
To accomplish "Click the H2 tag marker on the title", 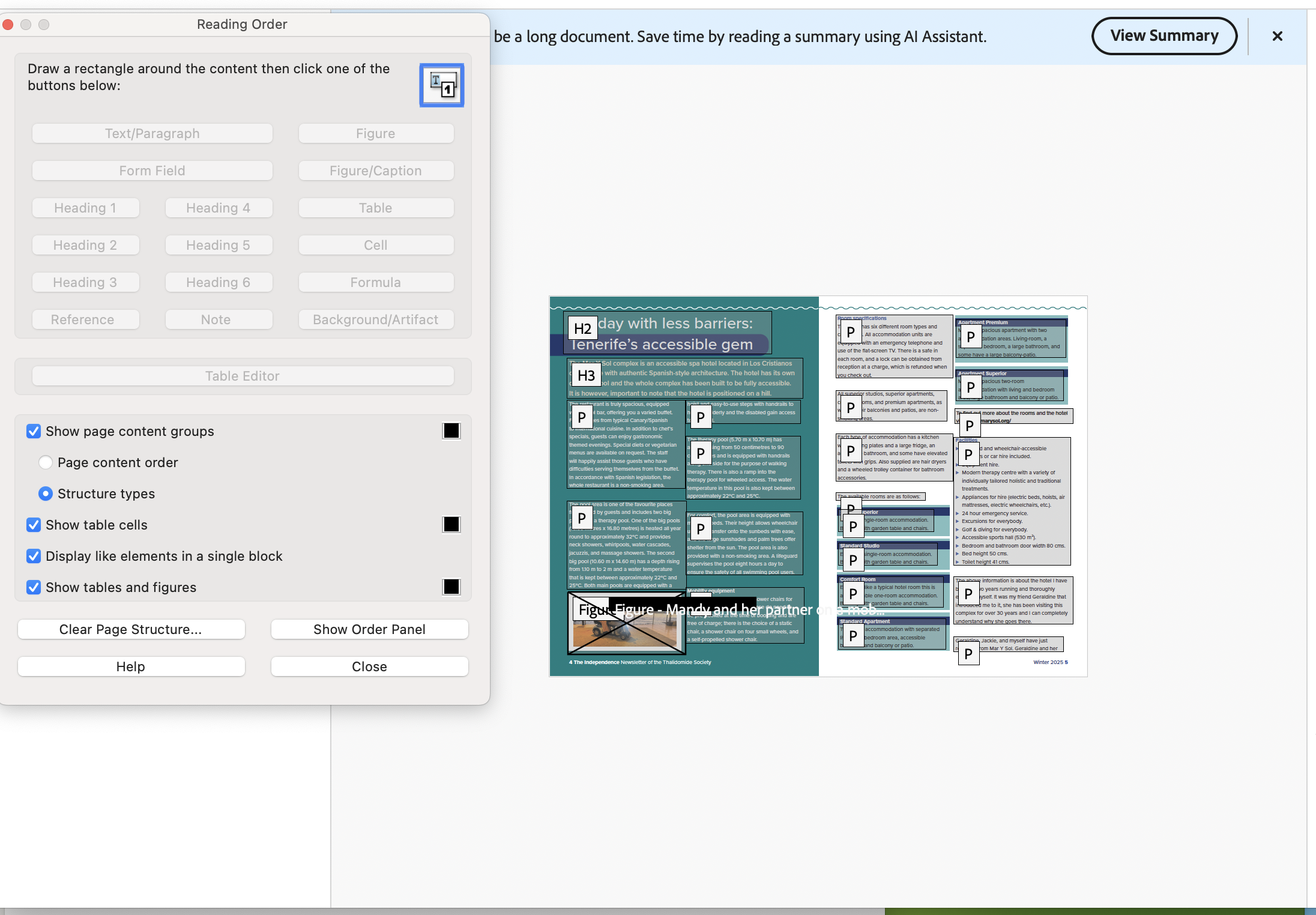I will tap(582, 328).
